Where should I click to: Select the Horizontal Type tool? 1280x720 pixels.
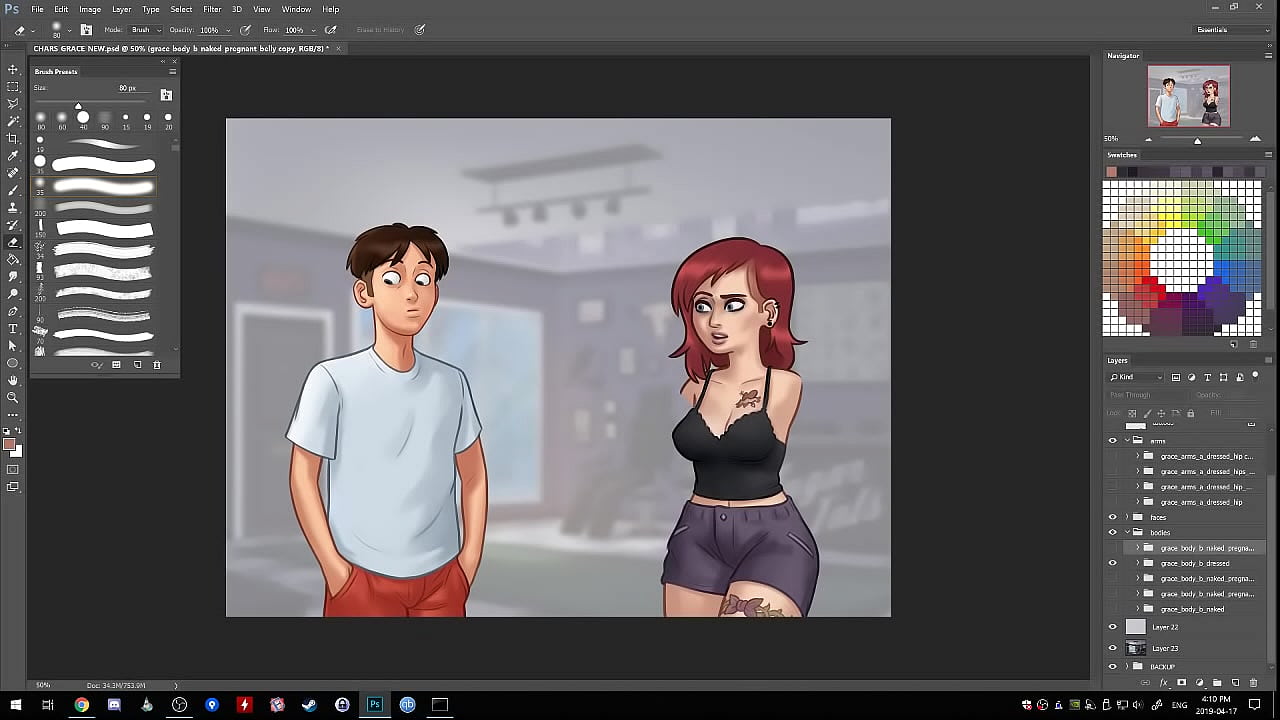(x=13, y=328)
